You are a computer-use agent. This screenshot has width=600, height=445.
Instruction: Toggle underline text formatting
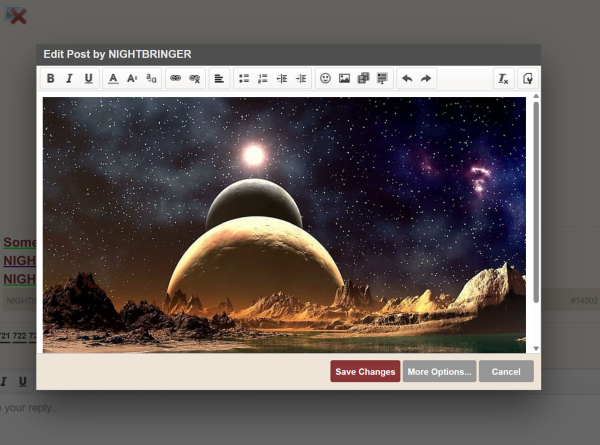coord(88,79)
